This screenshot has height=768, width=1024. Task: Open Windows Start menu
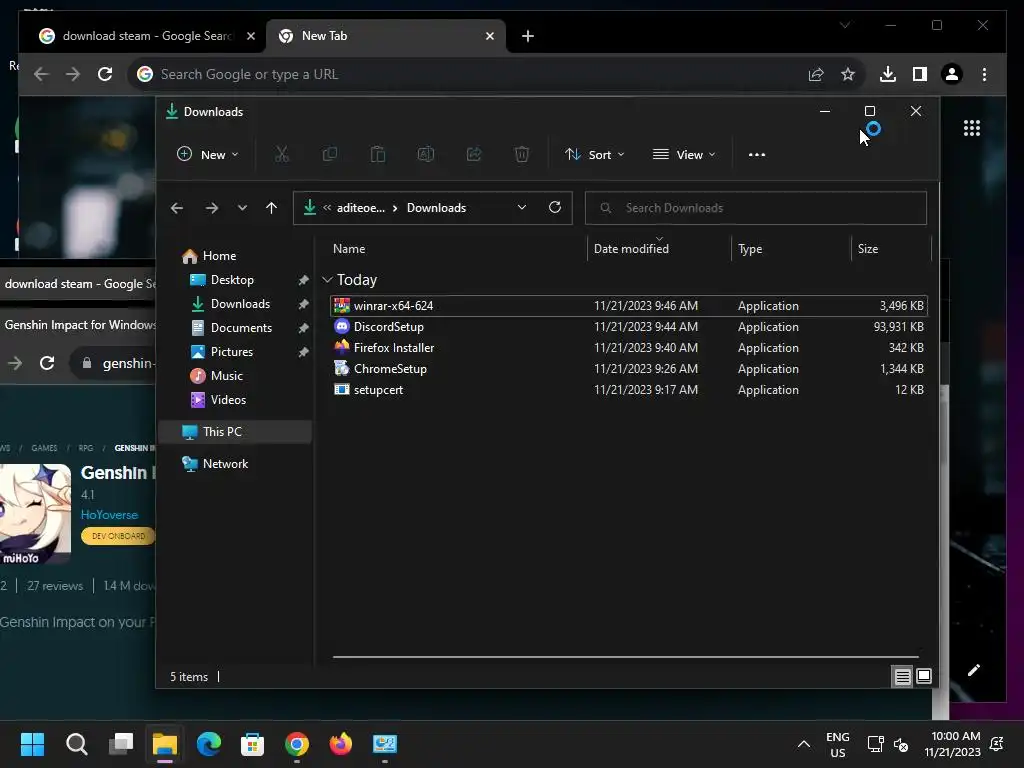[x=32, y=744]
